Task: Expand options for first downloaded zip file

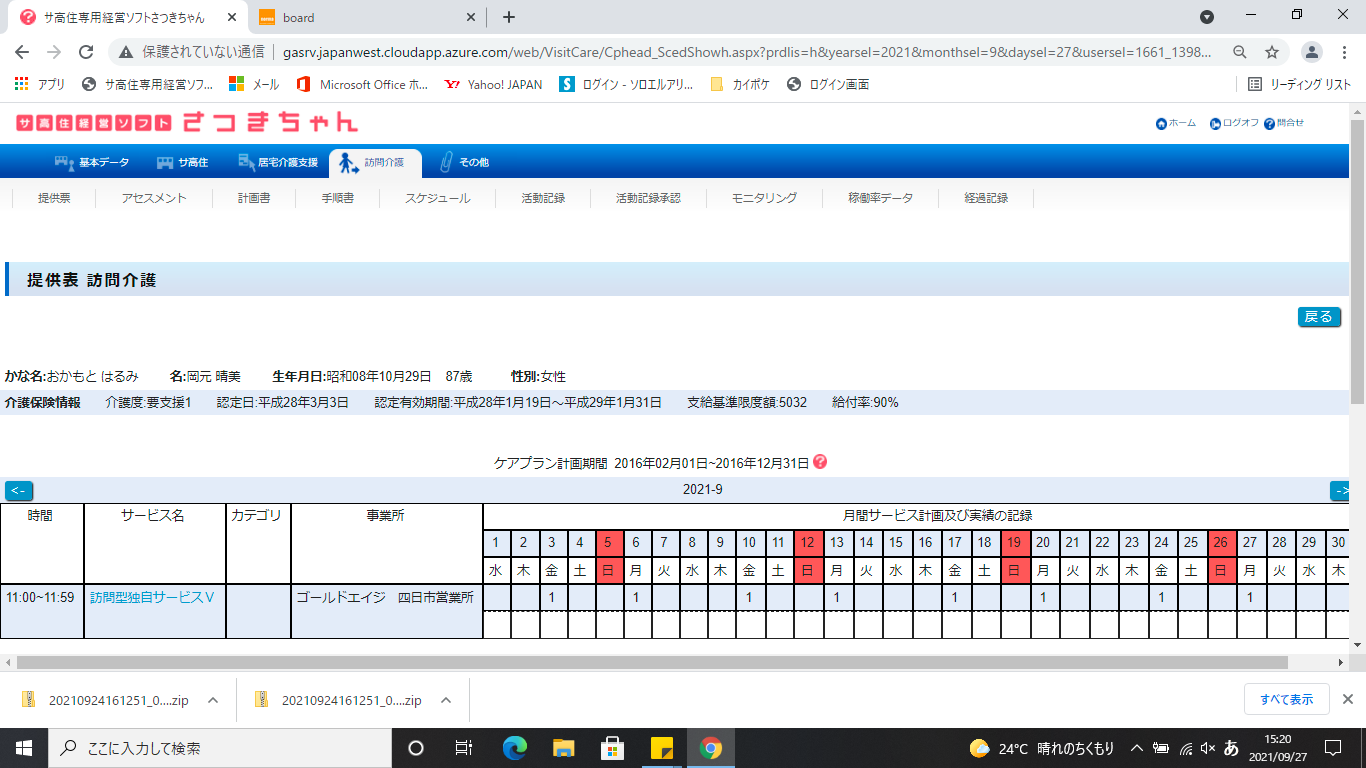Action: 212,700
